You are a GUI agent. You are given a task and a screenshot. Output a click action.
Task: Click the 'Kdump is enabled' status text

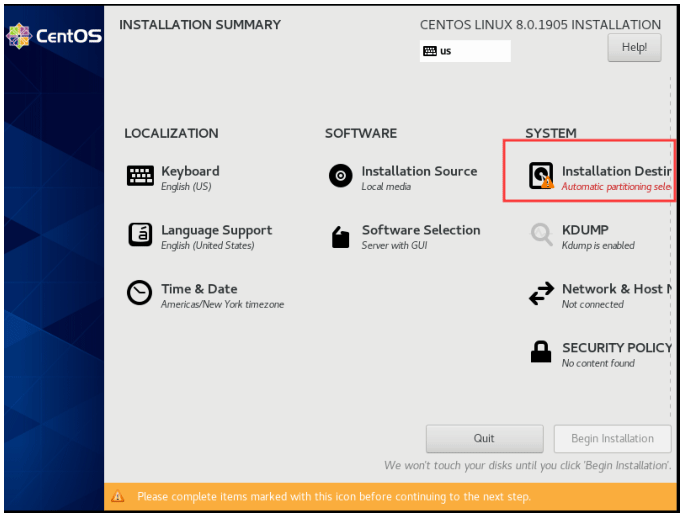coord(598,246)
